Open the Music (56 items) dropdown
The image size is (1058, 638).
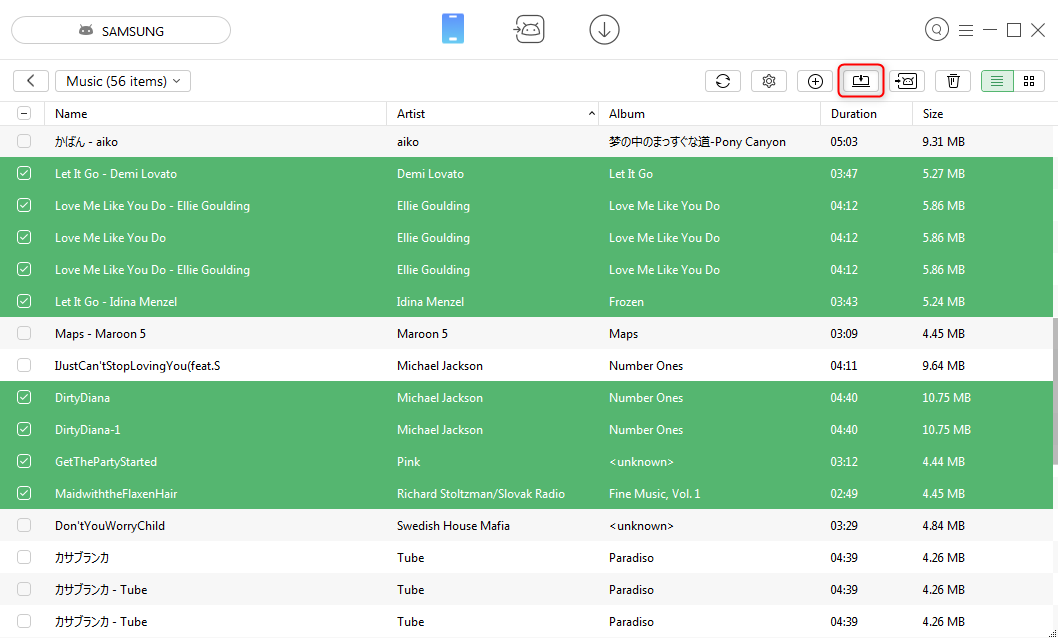123,81
